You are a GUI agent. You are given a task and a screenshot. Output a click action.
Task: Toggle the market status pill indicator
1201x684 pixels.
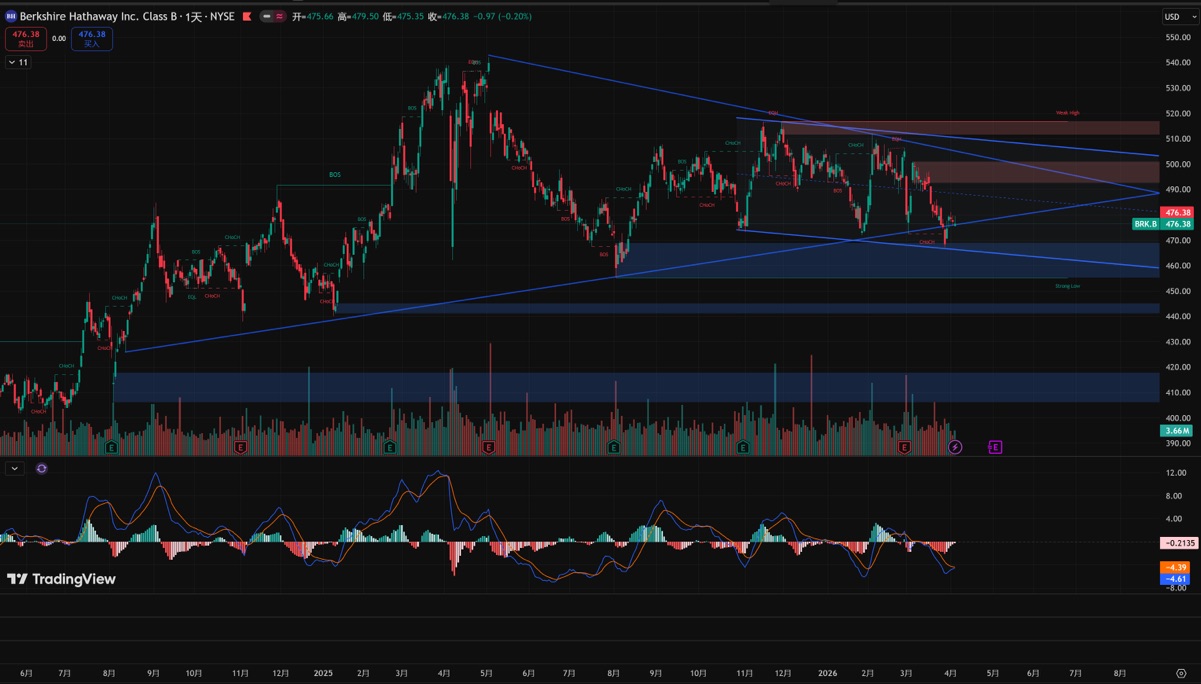point(272,17)
